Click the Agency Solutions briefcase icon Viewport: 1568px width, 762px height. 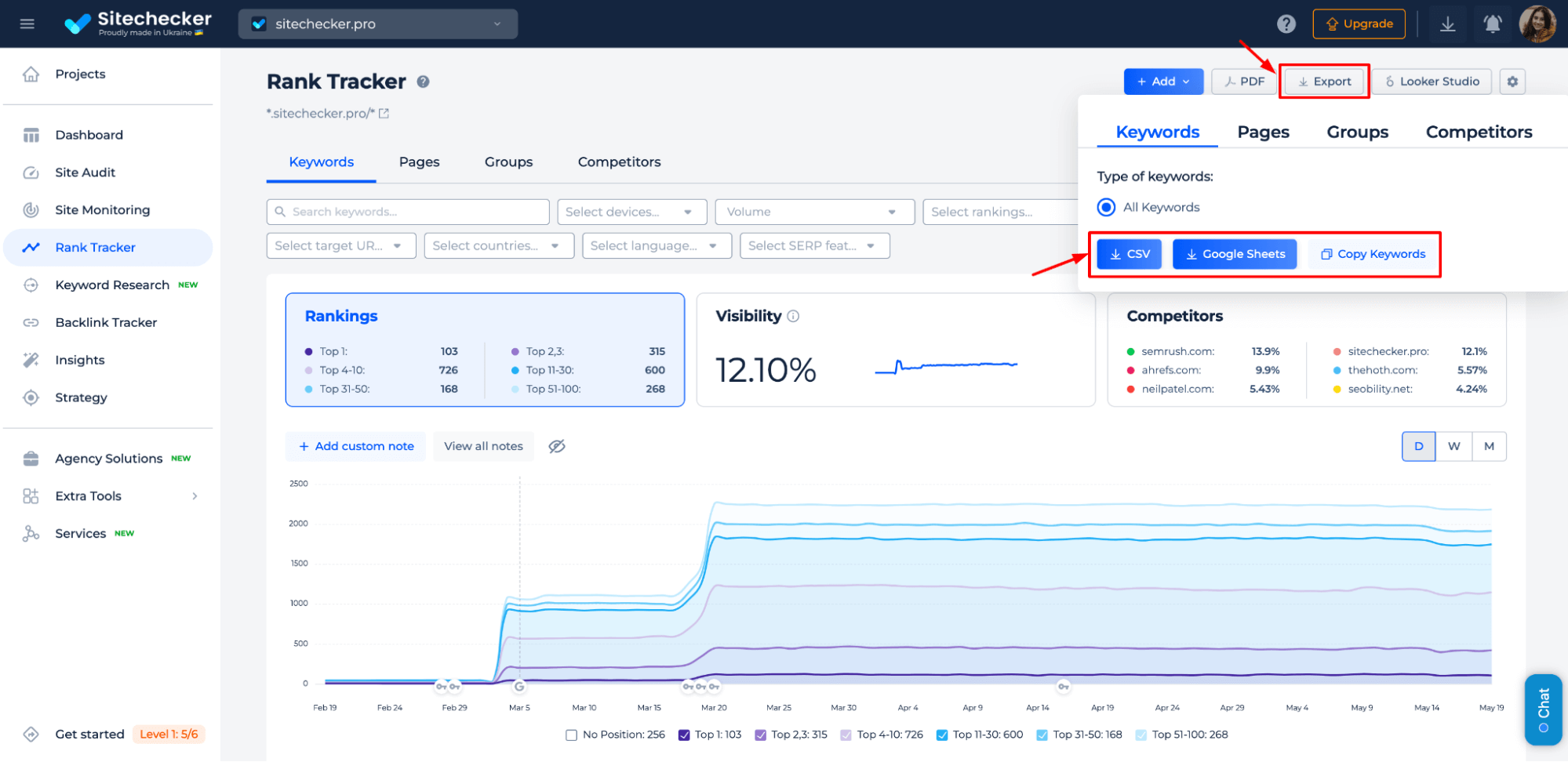point(31,459)
